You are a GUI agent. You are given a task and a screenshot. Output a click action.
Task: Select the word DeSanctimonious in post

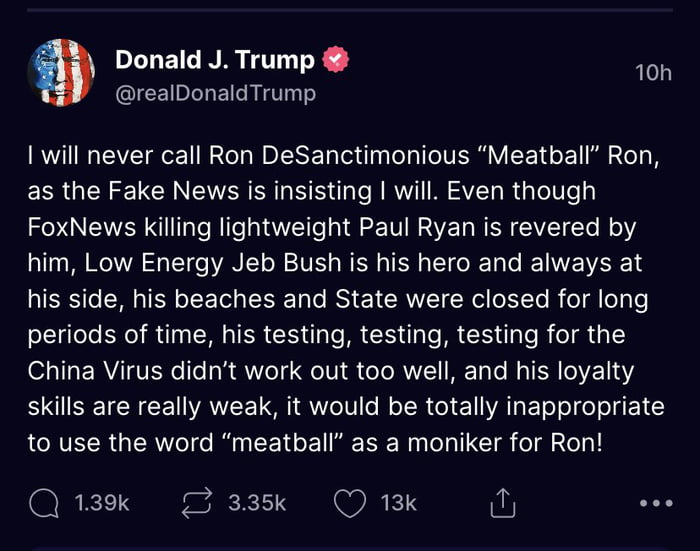point(365,155)
